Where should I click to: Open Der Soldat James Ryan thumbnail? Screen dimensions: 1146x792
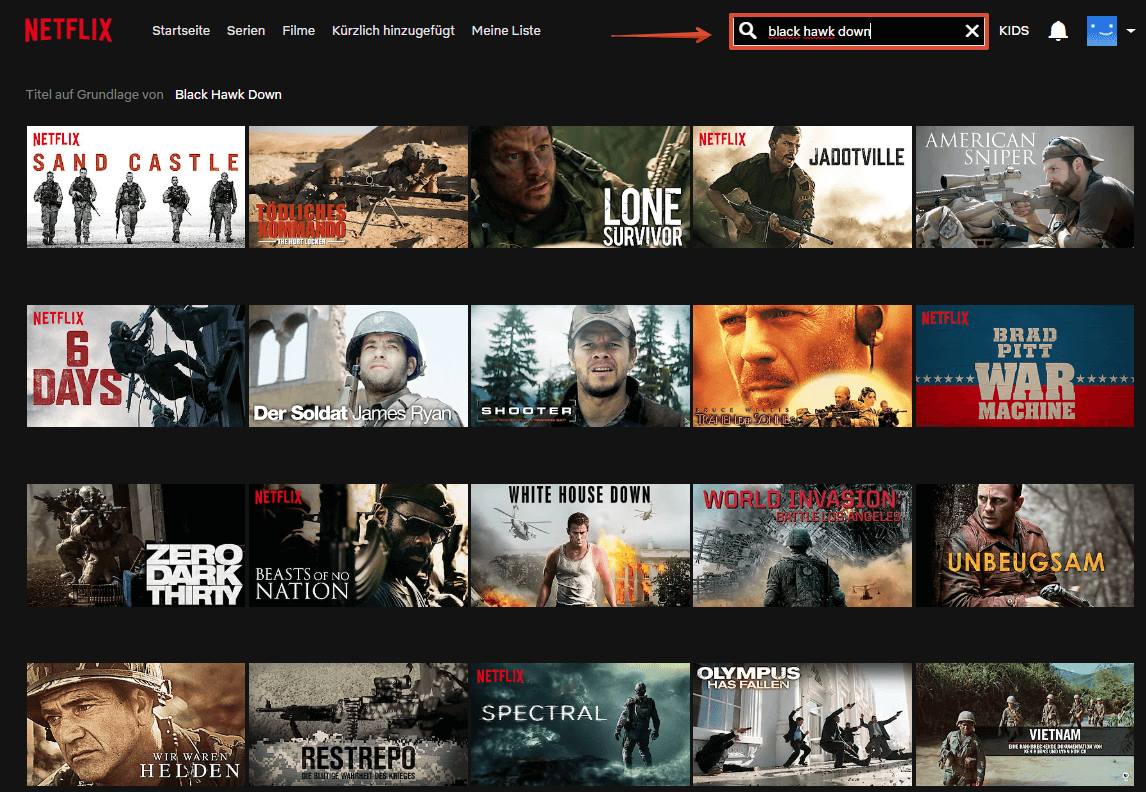(358, 366)
